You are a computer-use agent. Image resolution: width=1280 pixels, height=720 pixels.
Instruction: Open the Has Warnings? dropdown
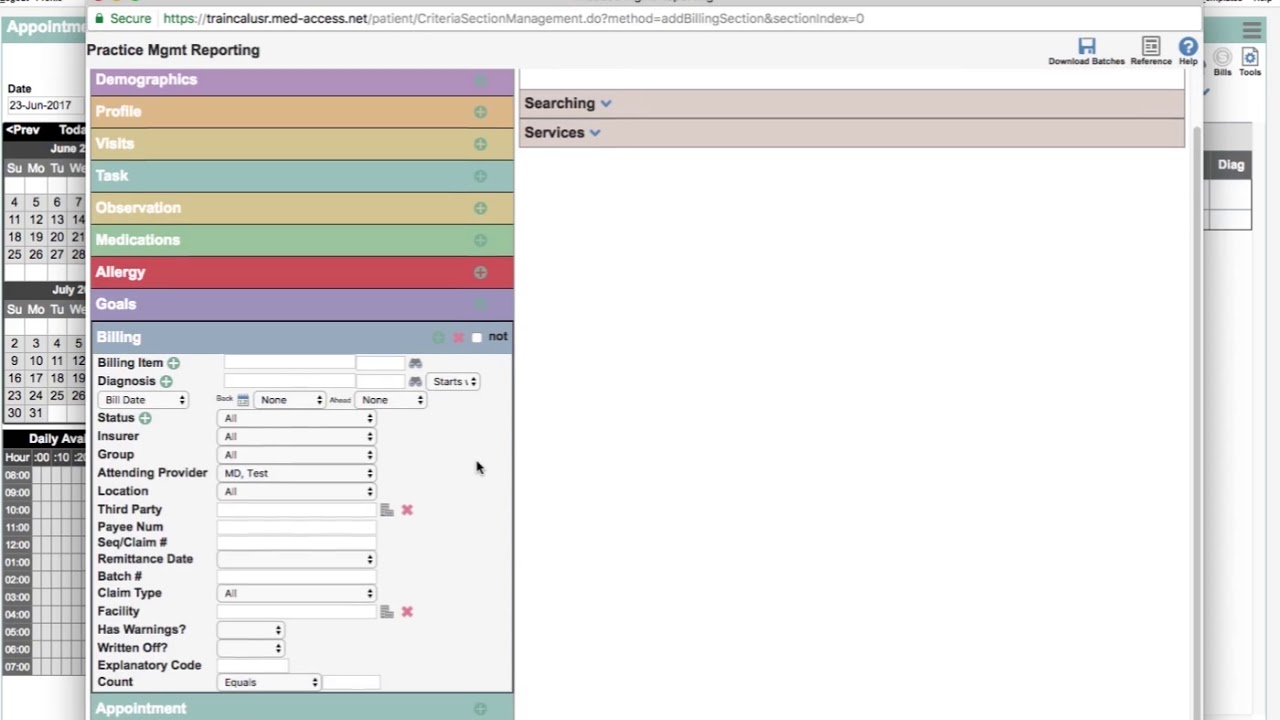tap(250, 630)
